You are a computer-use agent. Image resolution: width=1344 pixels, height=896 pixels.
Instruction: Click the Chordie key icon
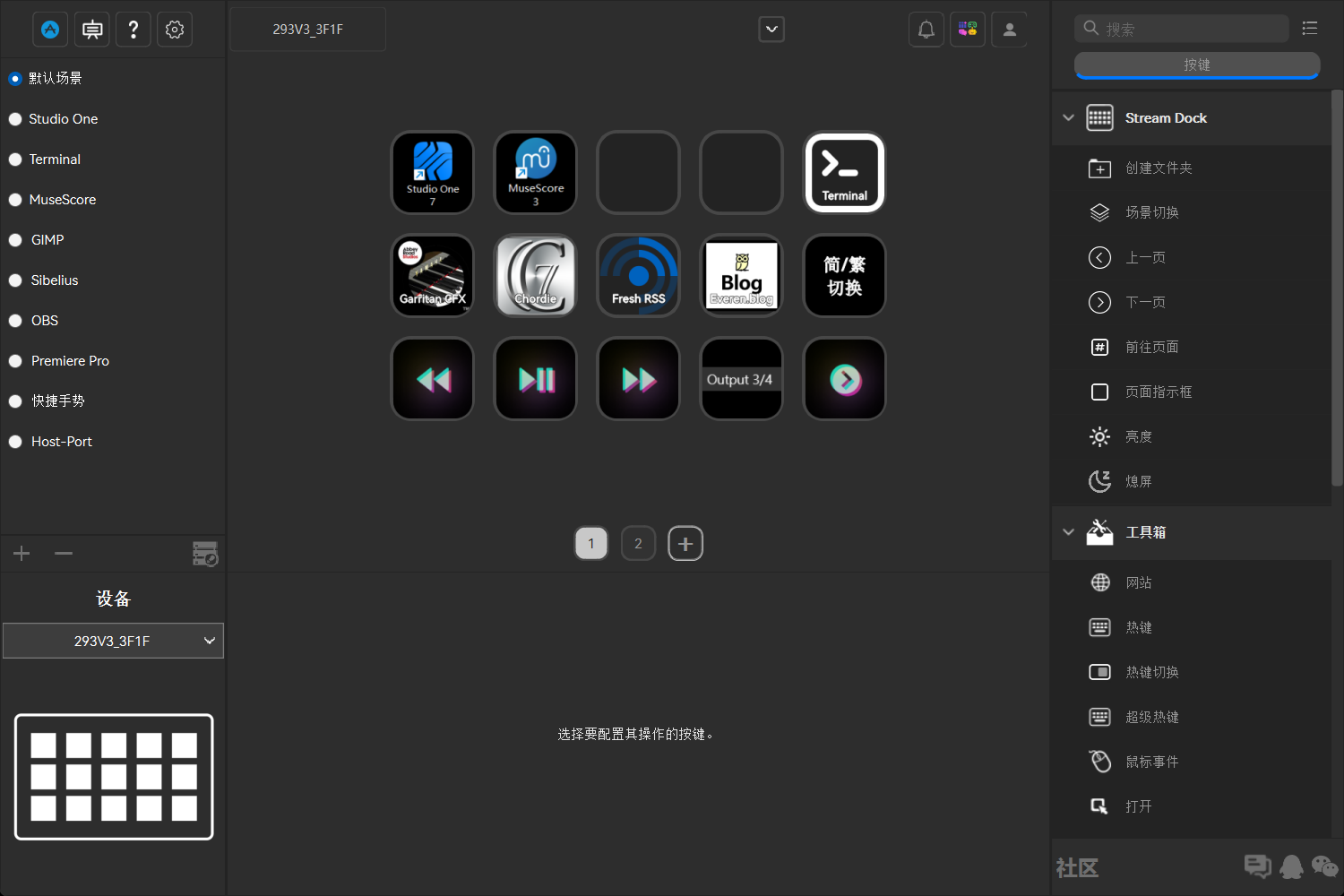536,276
